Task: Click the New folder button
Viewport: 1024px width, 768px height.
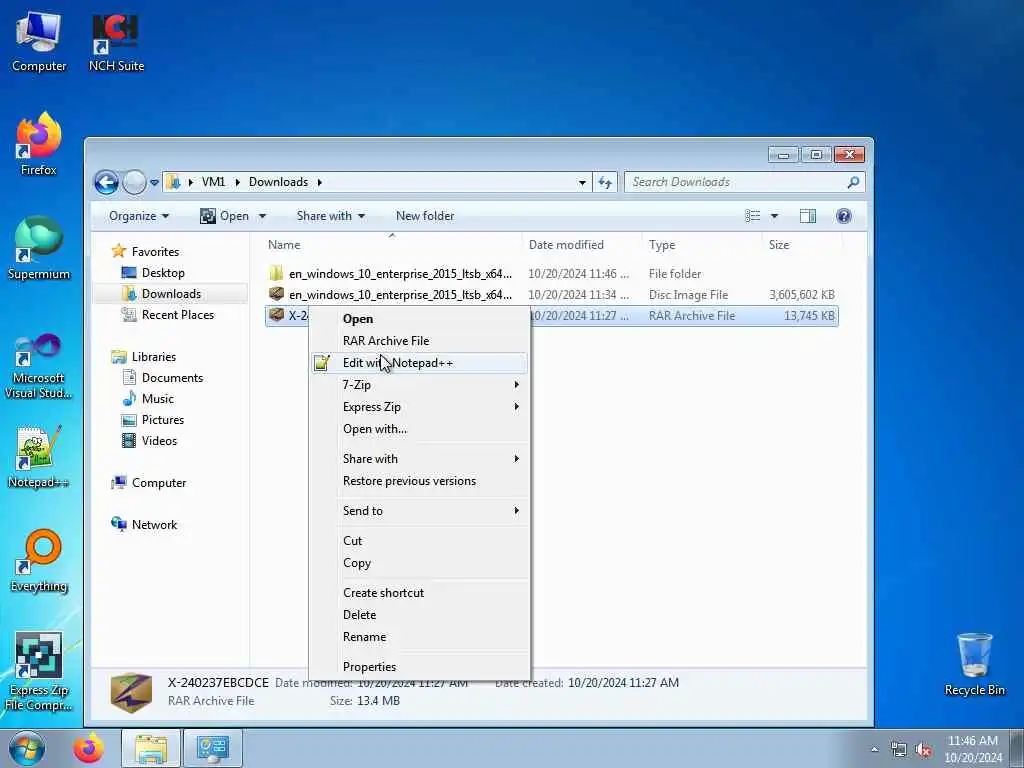Action: (x=424, y=216)
